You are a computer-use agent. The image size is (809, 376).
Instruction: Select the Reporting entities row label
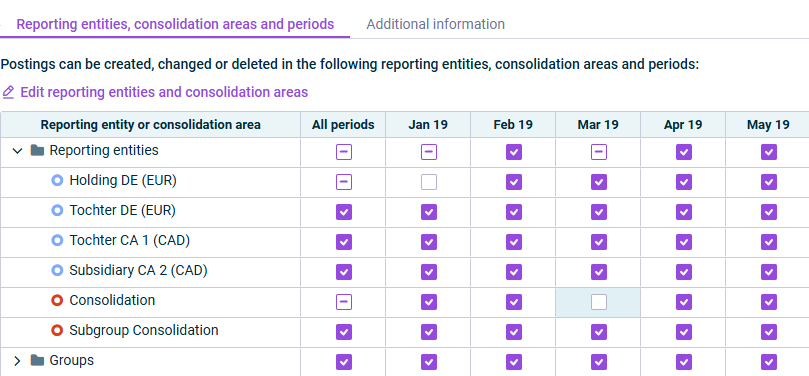[104, 151]
